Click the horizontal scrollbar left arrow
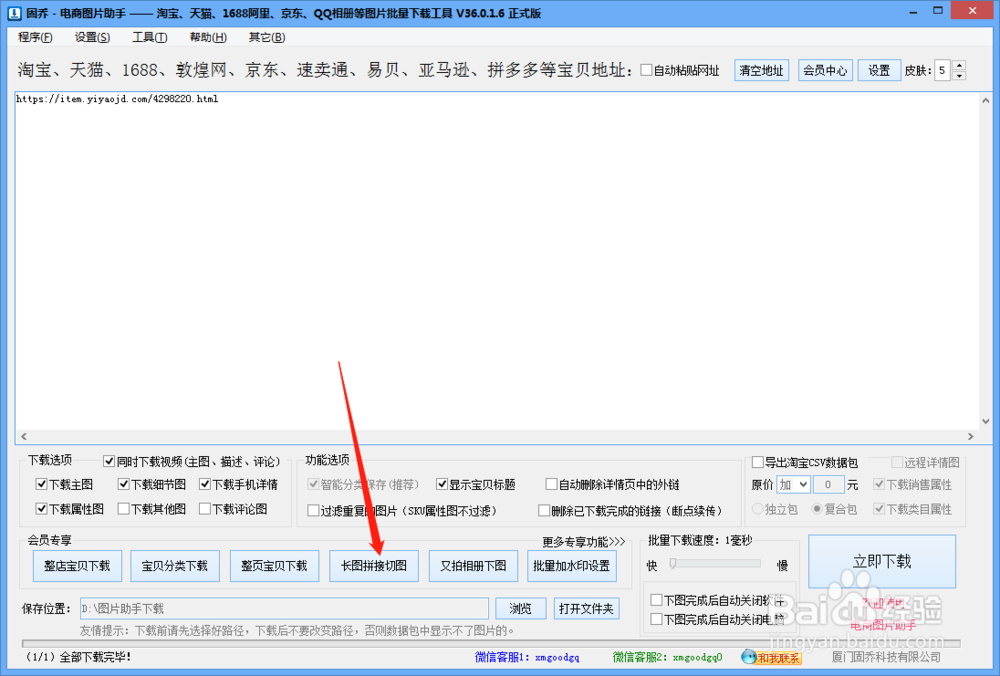 click(x=24, y=437)
